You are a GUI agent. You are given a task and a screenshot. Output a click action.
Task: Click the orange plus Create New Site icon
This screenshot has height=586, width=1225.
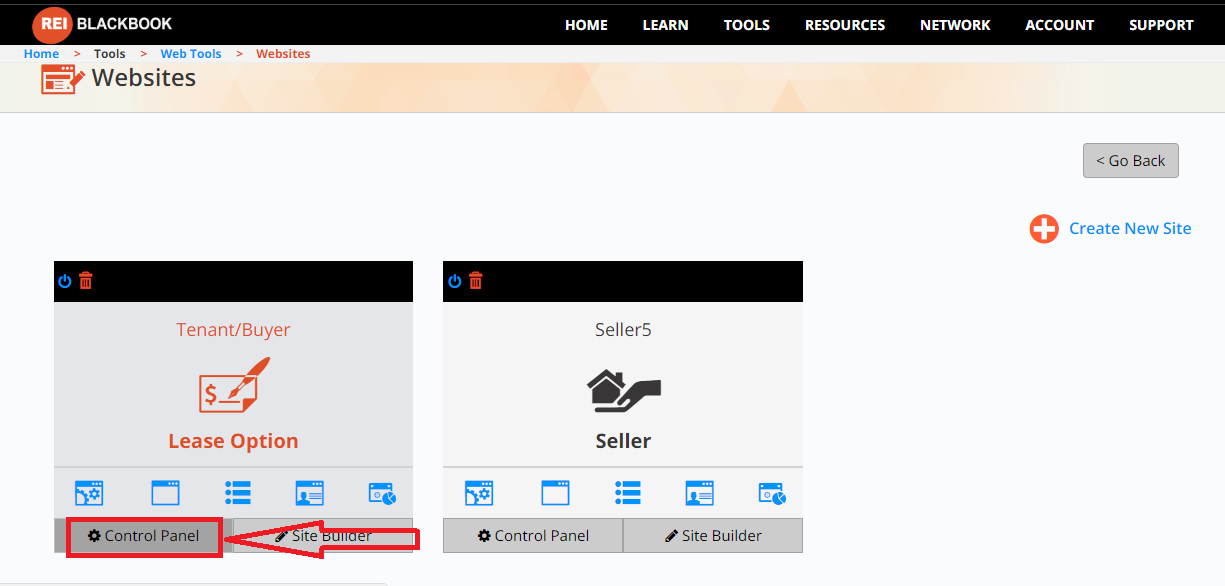coord(1044,229)
